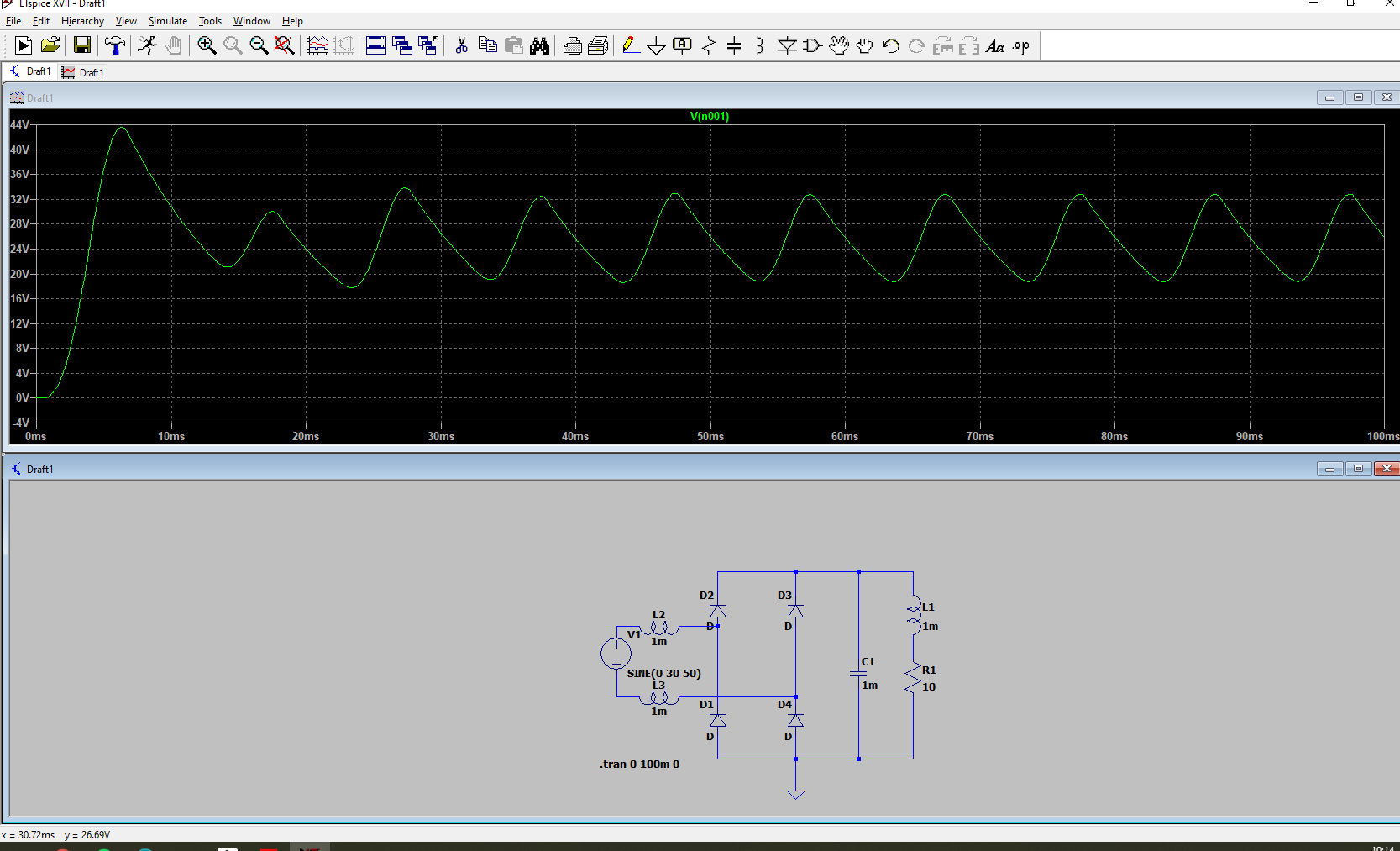Viewport: 1400px width, 851px height.
Task: Autorange the waveform plot axes
Action: (317, 46)
